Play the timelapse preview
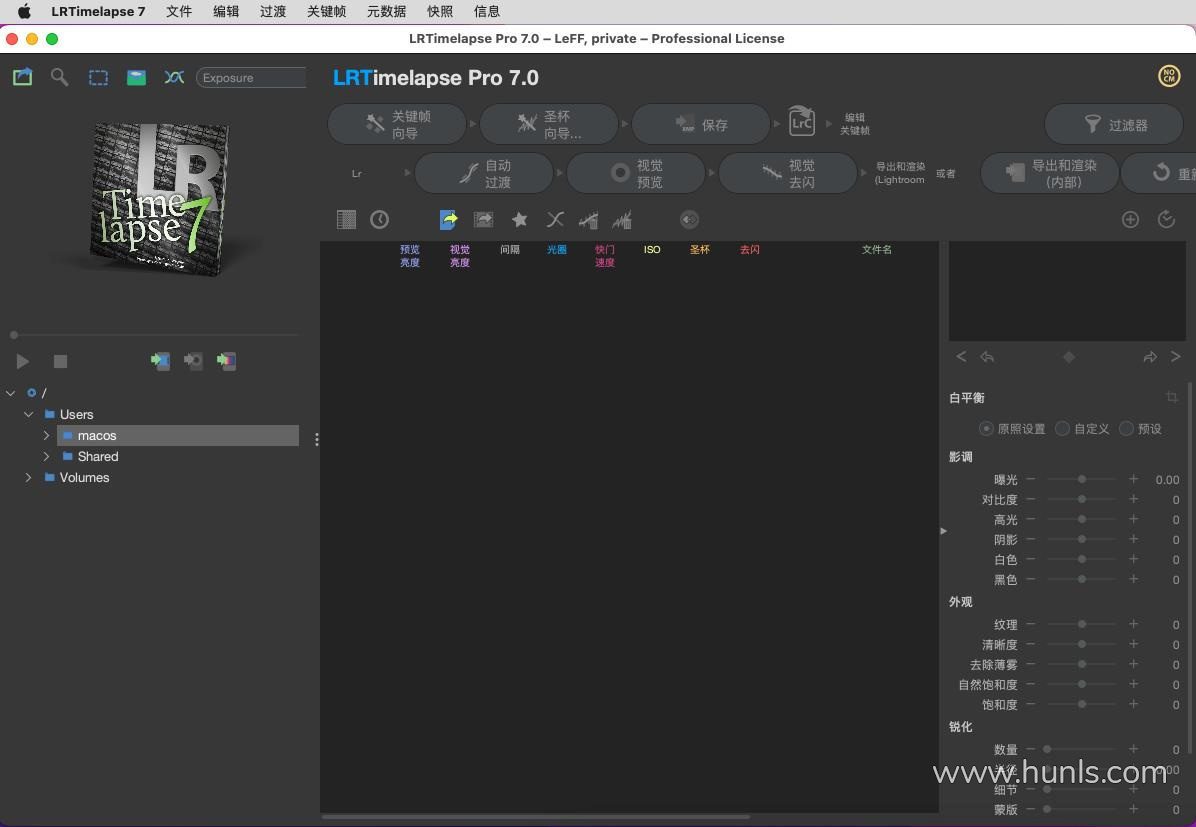Image resolution: width=1196 pixels, height=827 pixels. 23,362
